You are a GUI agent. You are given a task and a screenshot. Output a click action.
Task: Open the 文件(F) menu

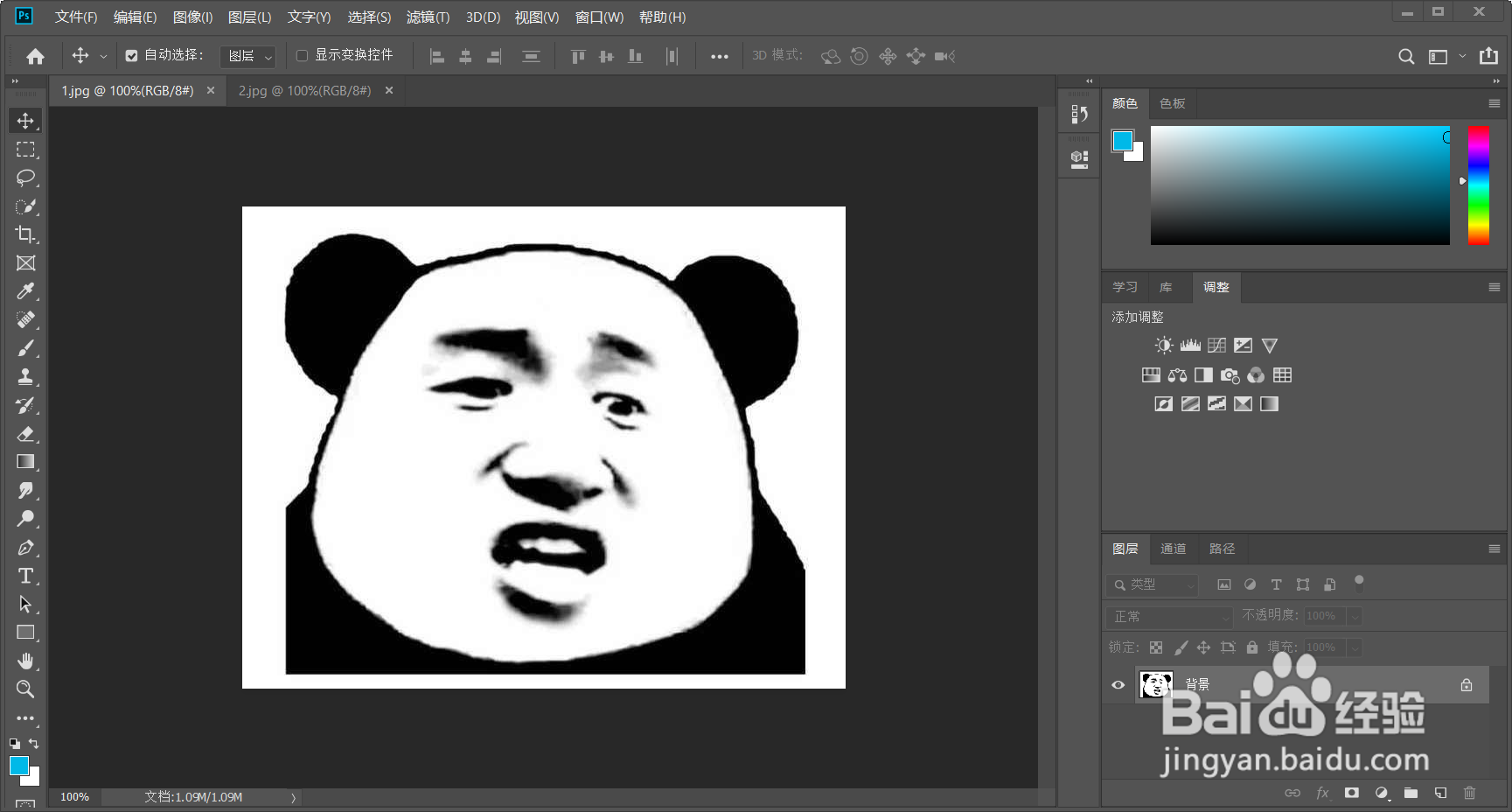point(76,17)
